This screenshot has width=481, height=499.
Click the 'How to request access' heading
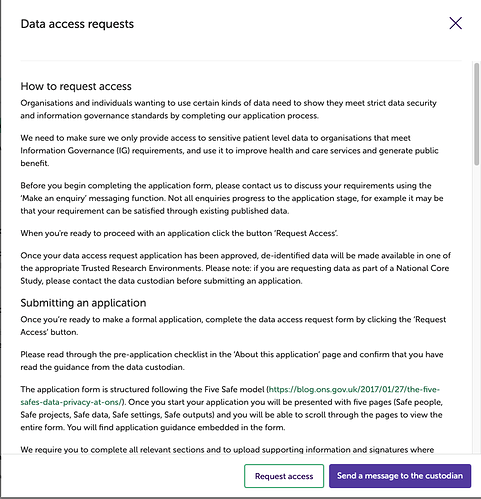(x=76, y=86)
